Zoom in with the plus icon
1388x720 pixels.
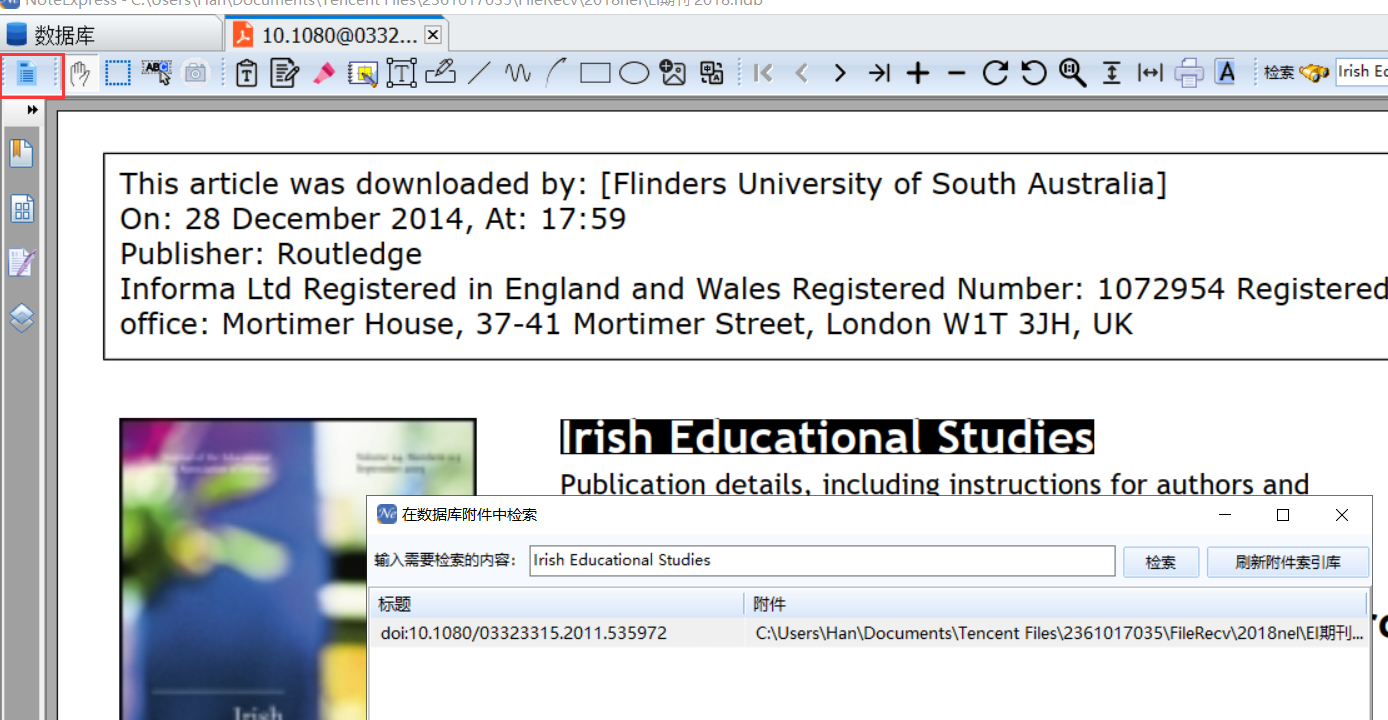918,73
